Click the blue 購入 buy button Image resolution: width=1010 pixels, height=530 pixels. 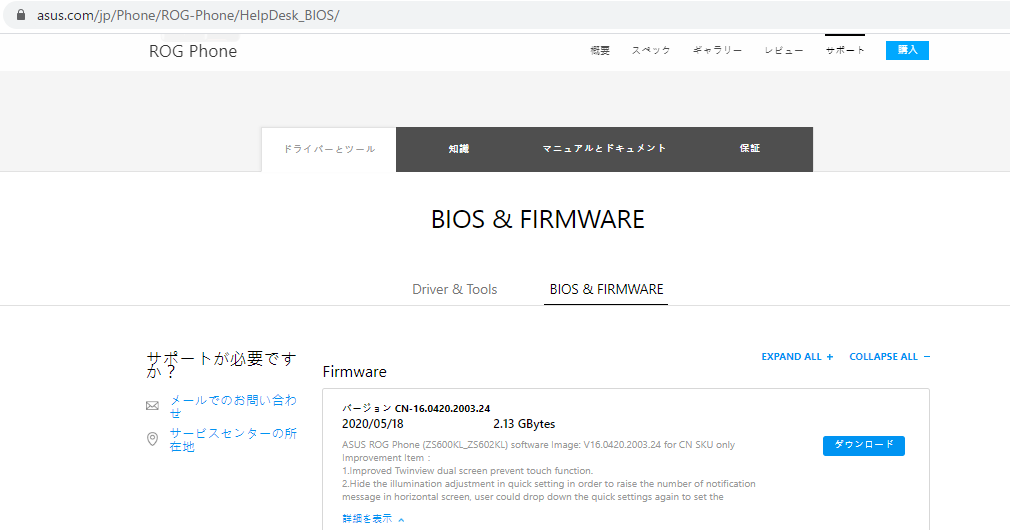tap(907, 50)
